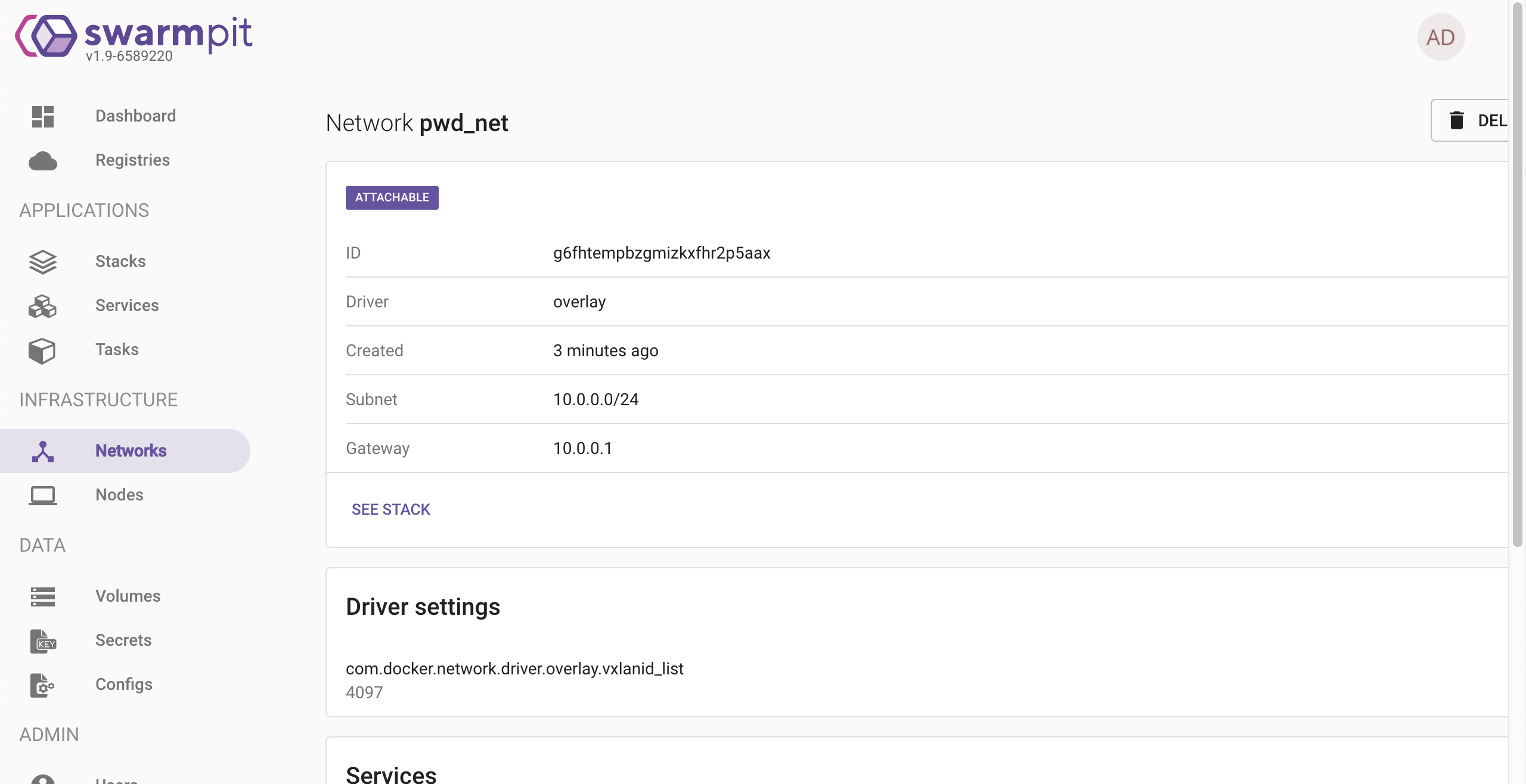Click the Stacks layers icon
The width and height of the screenshot is (1526, 784).
point(43,262)
